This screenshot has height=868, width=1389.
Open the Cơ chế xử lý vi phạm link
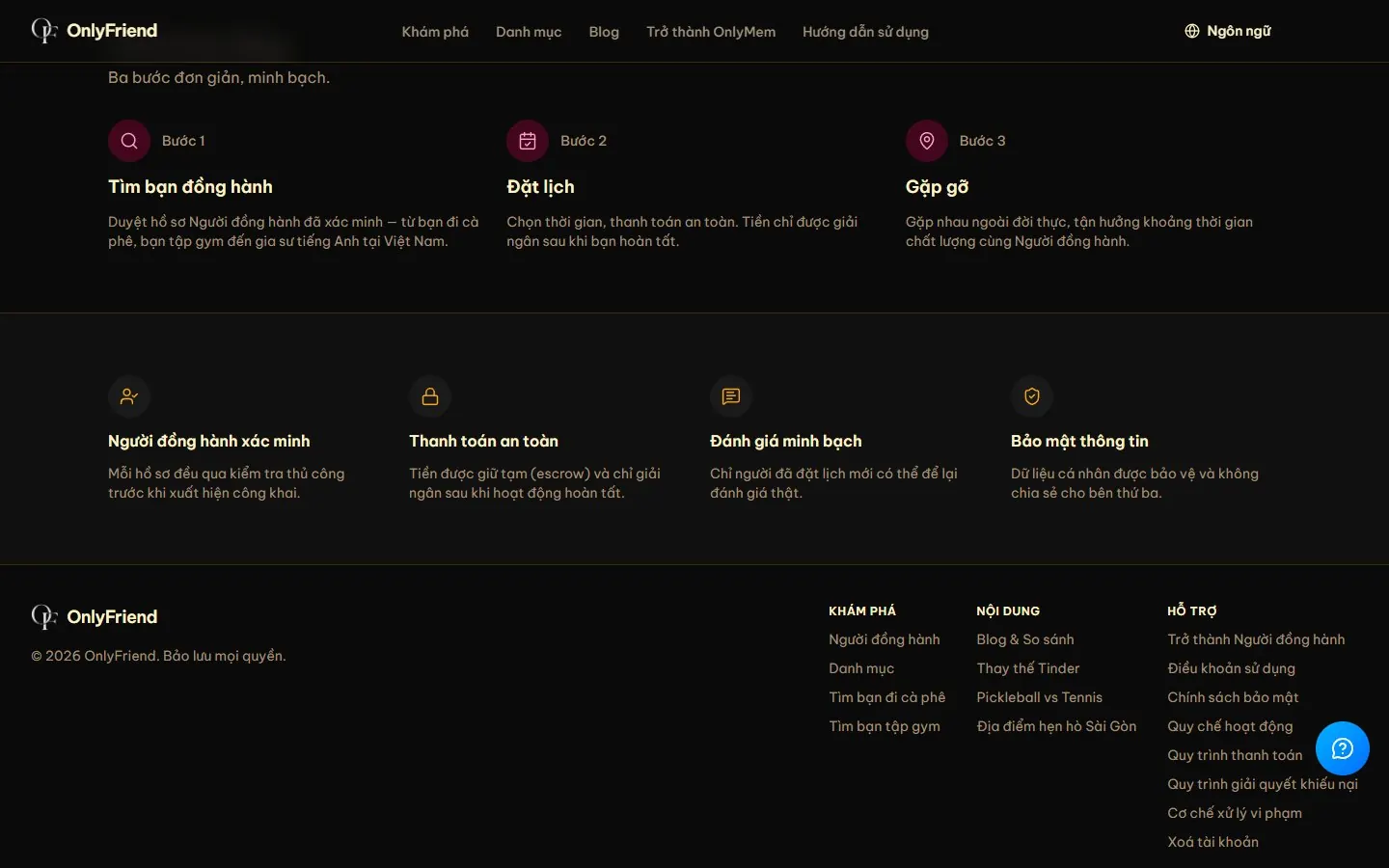[1235, 813]
